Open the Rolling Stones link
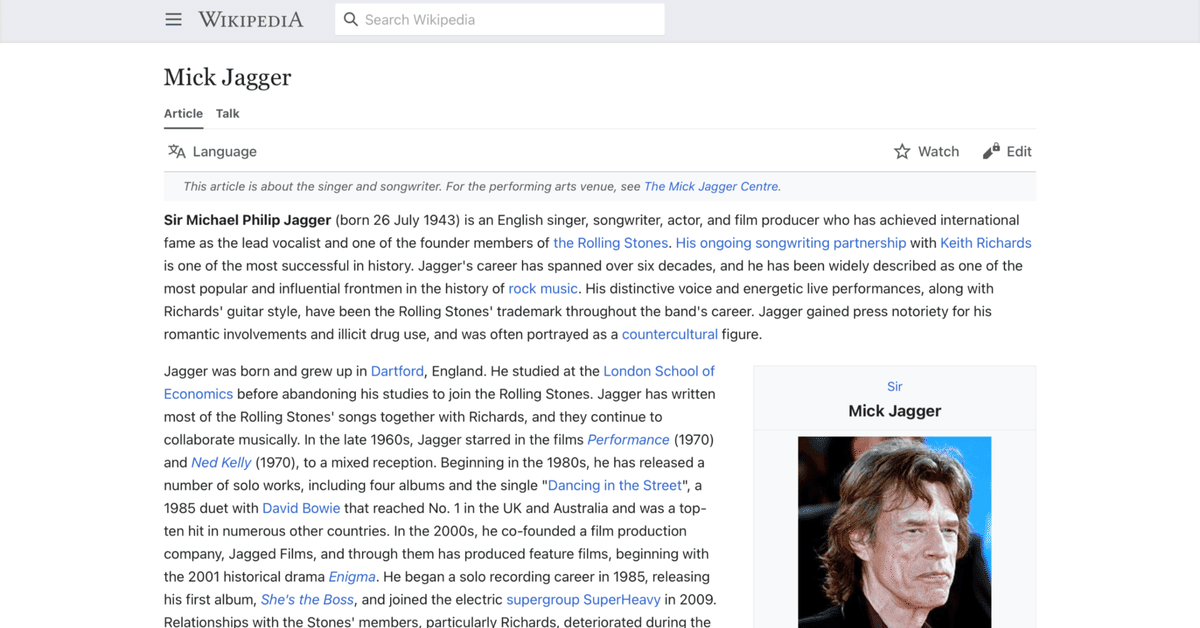Screen dimensions: 1200x628 [610, 243]
